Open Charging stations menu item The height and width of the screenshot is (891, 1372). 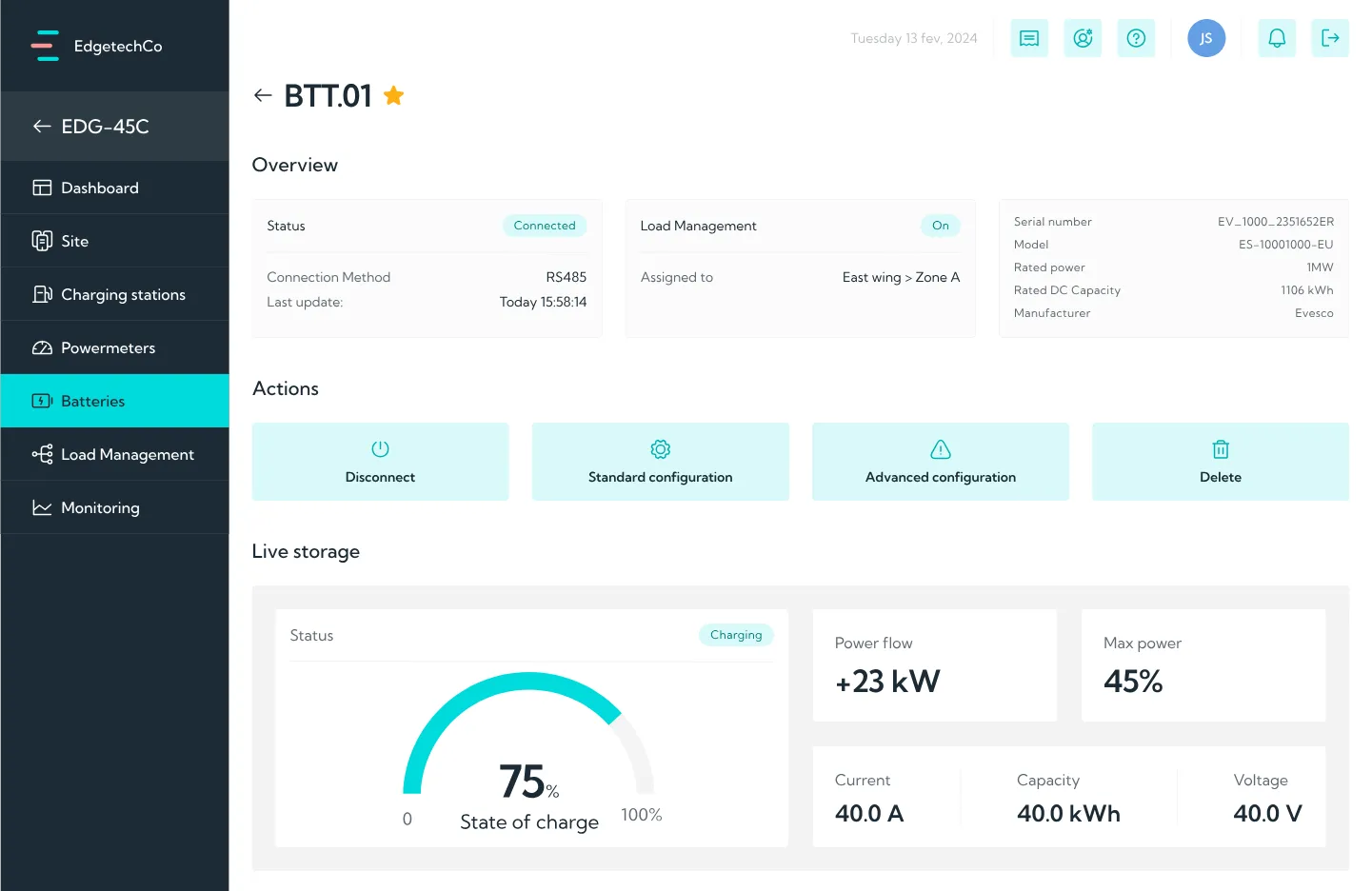tap(114, 294)
